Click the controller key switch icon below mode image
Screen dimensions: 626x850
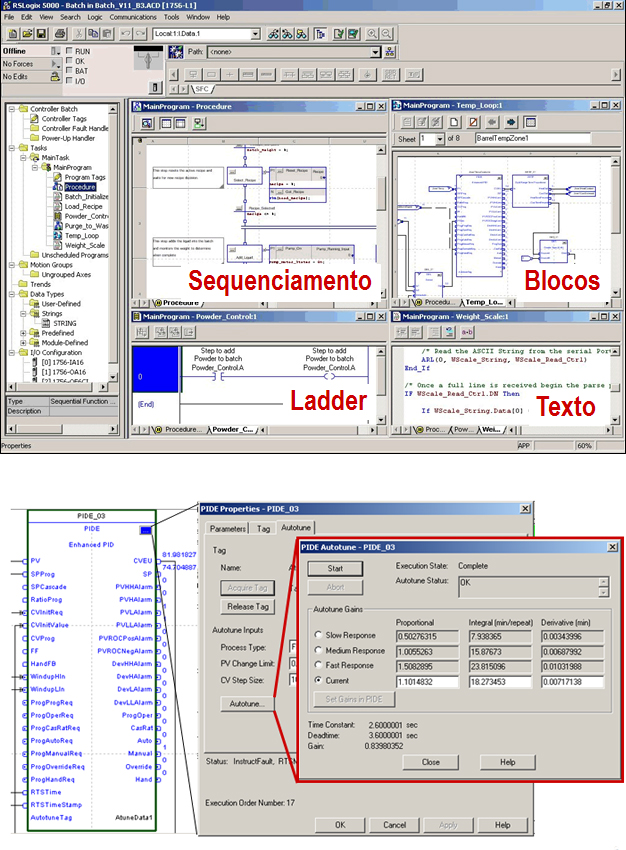(x=155, y=87)
